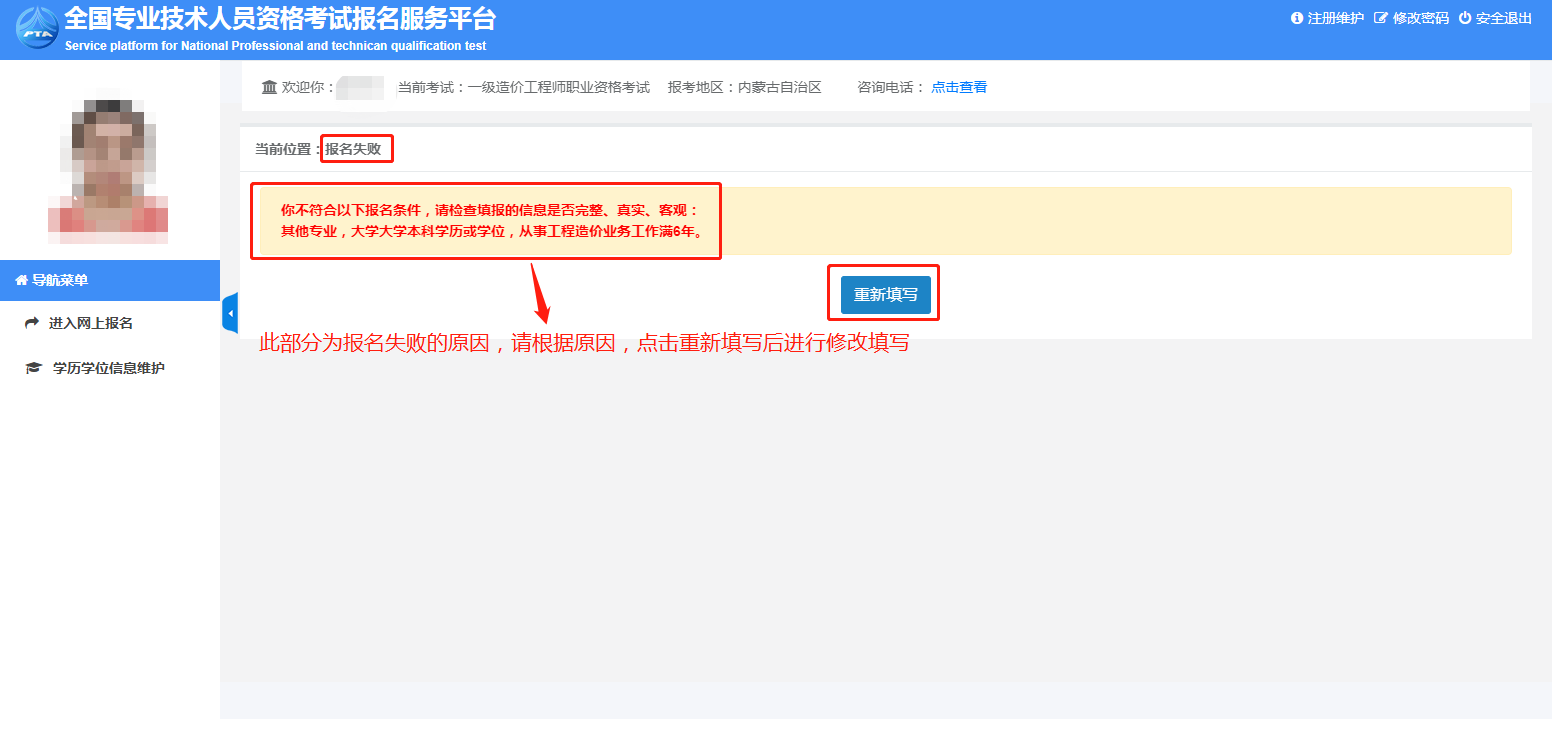Select 学历学位信息维护 in navigation menu
Screen dimensions: 1552x729
(x=108, y=368)
